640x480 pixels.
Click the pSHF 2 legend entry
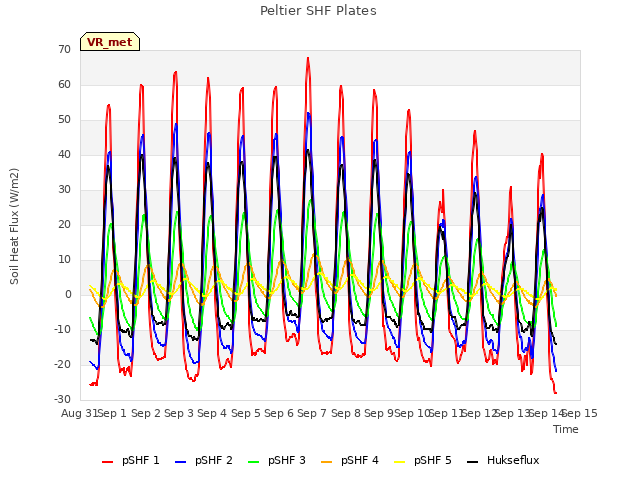point(204,460)
